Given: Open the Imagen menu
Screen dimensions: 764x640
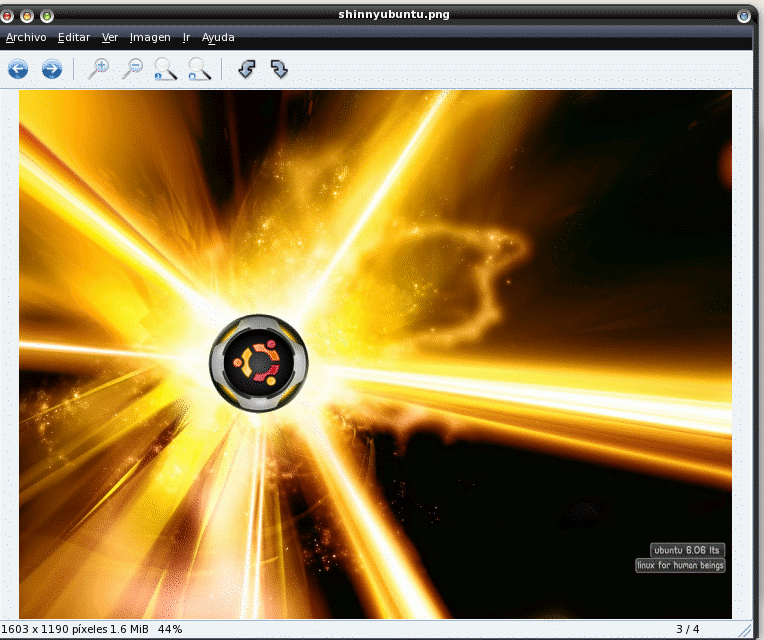Looking at the screenshot, I should [150, 38].
